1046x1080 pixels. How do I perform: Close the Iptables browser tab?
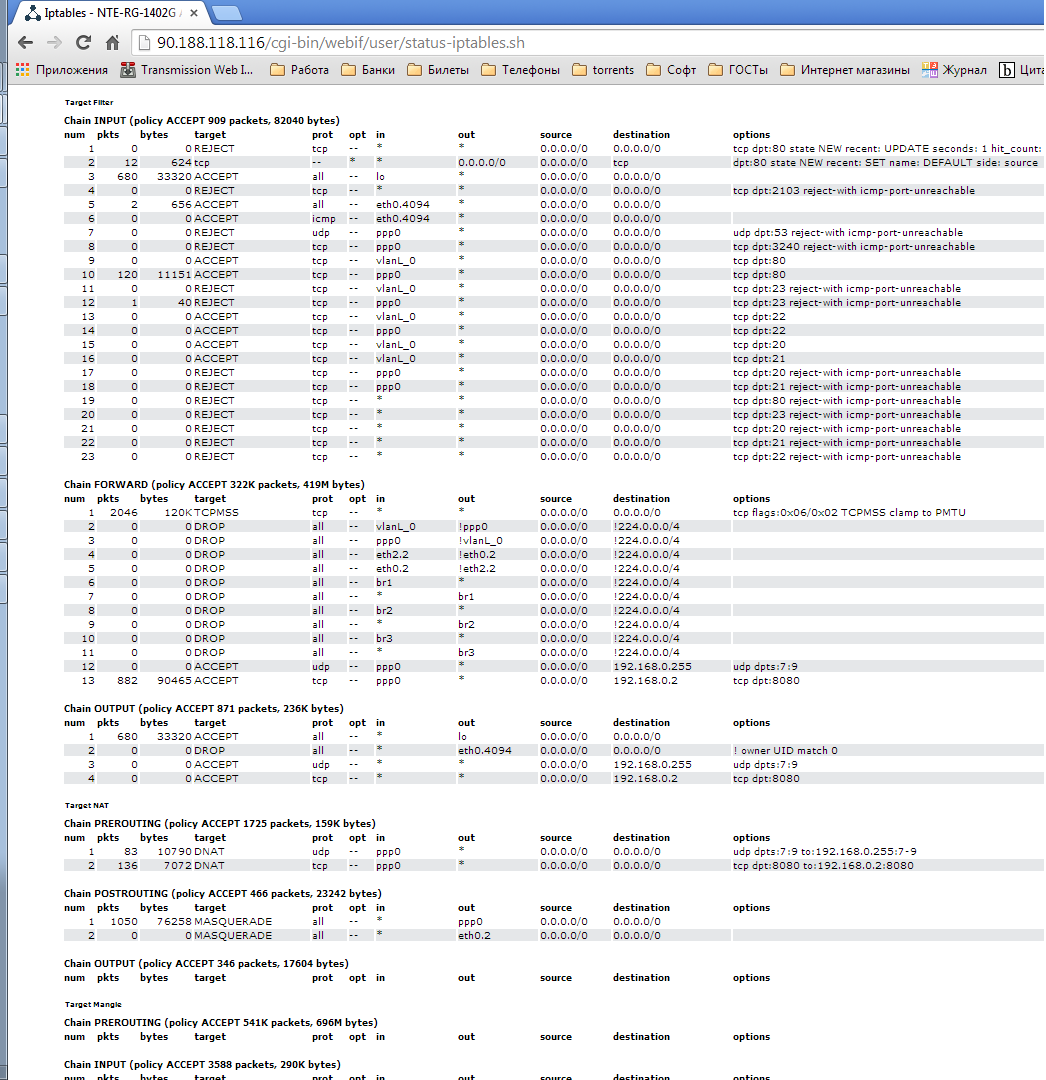pos(194,13)
